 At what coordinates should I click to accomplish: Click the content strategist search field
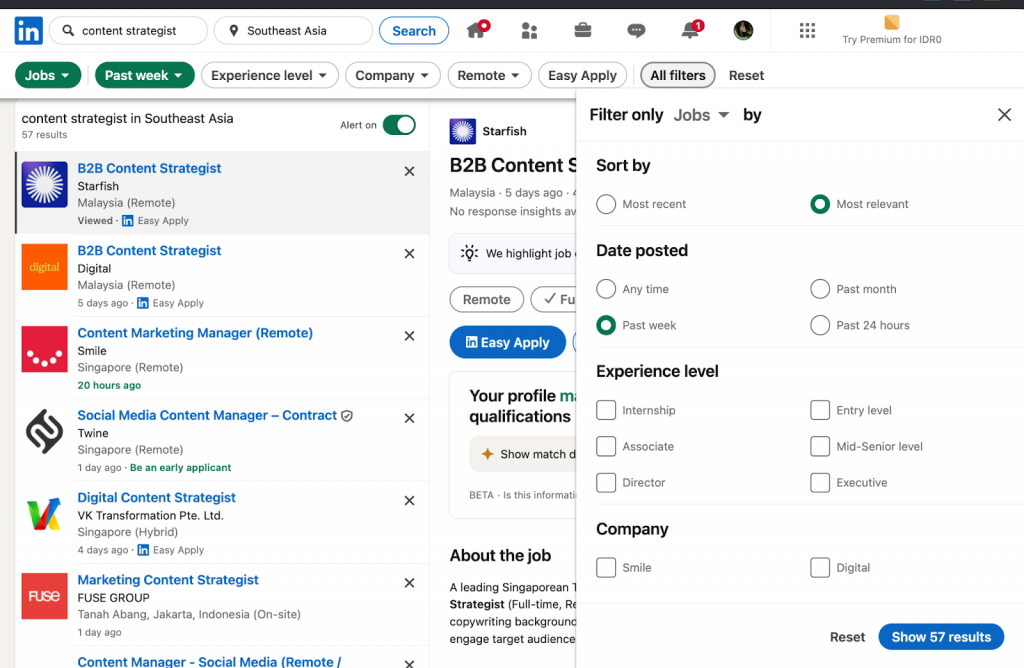tap(140, 31)
